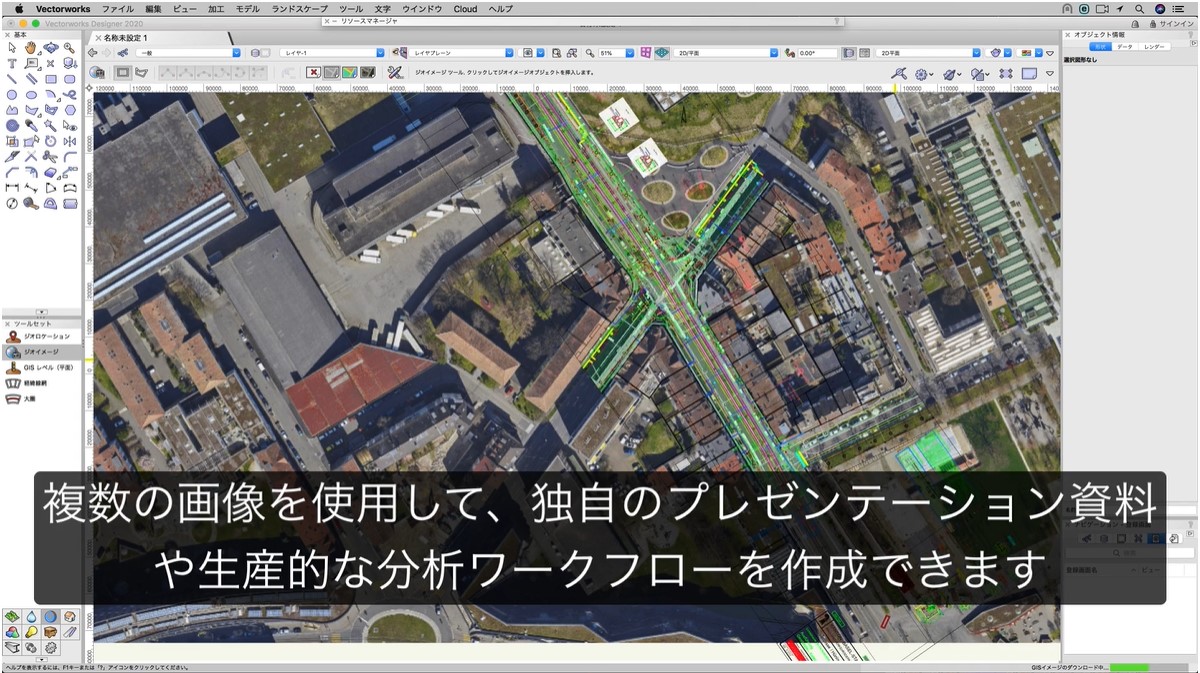Switch to the 形状 tab

tap(1099, 46)
